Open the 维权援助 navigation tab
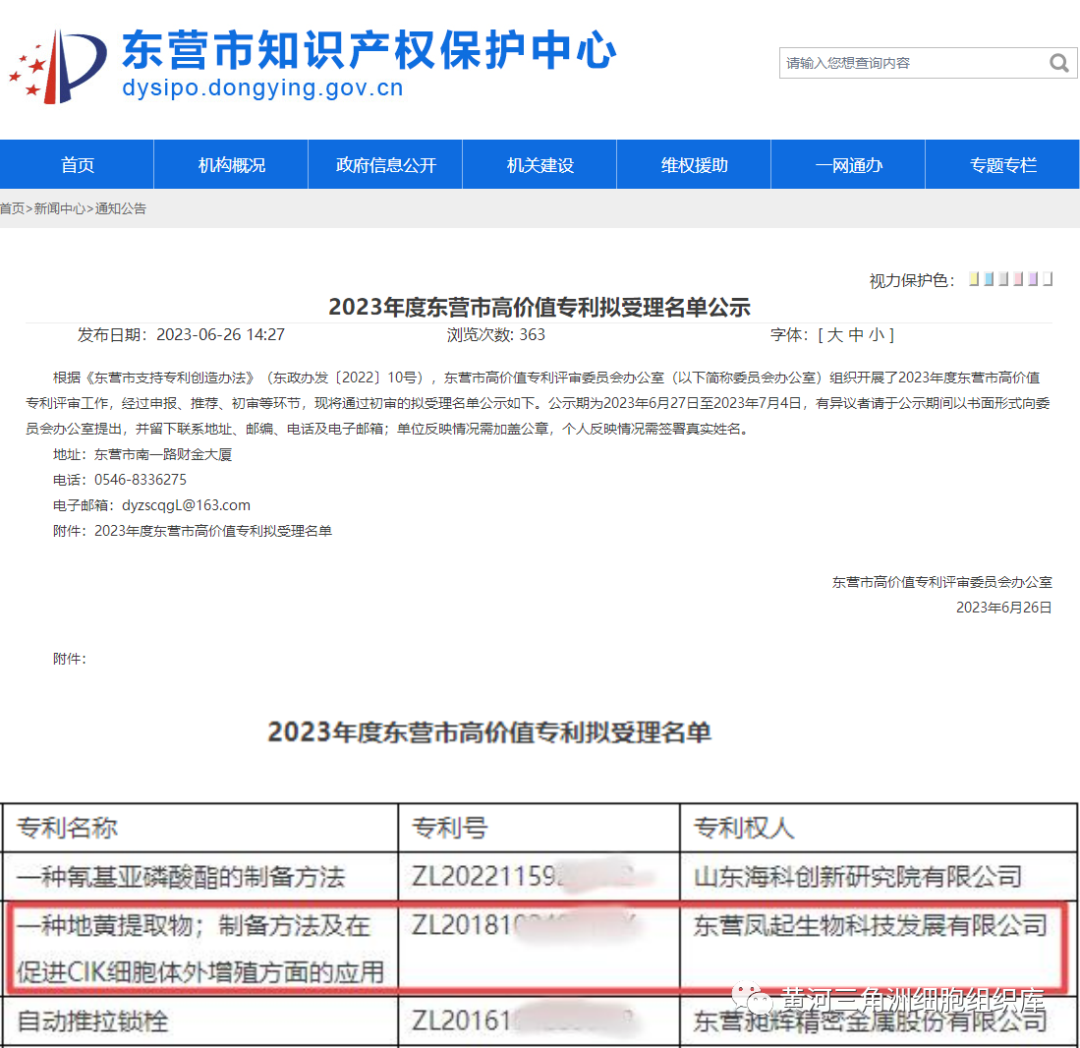1080x1048 pixels. pyautogui.click(x=694, y=165)
